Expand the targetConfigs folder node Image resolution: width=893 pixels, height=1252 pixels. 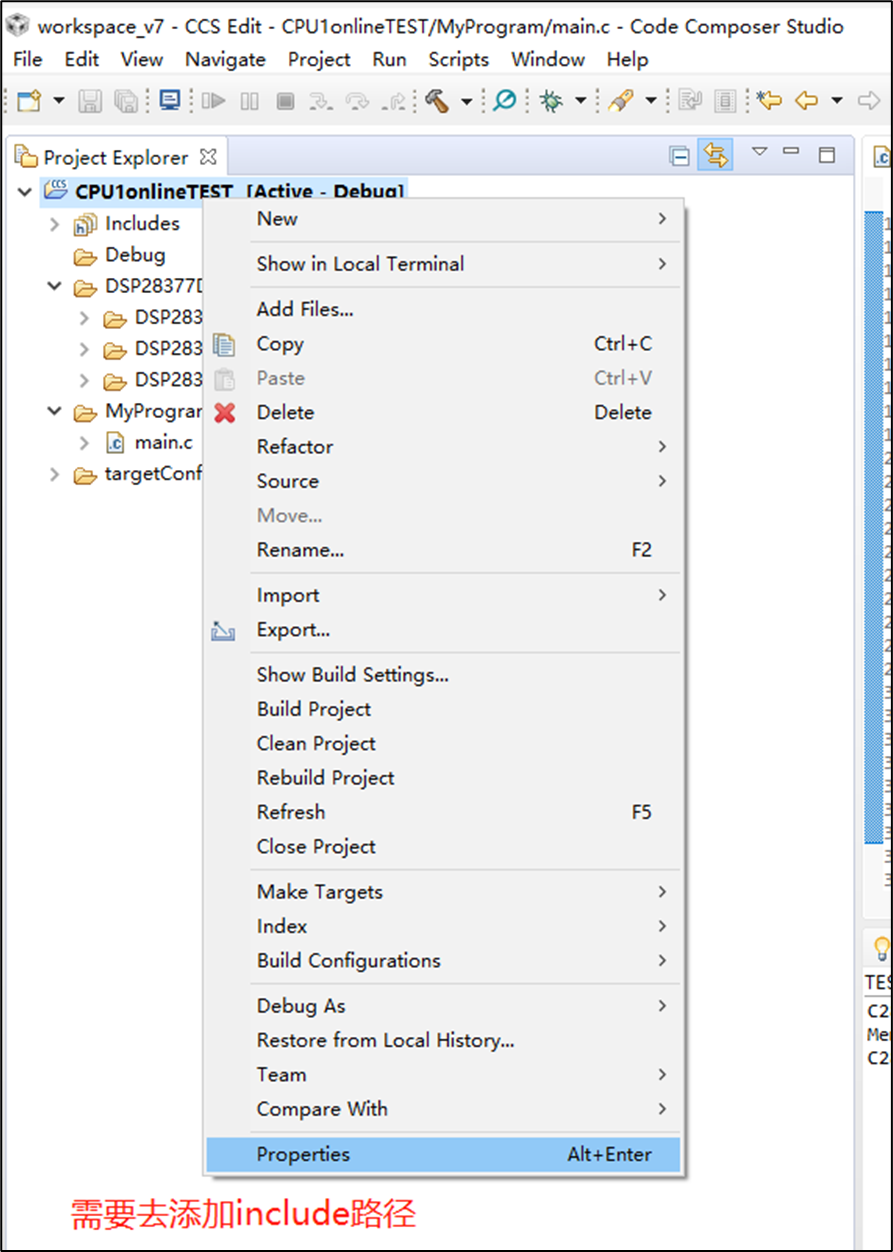pos(55,474)
